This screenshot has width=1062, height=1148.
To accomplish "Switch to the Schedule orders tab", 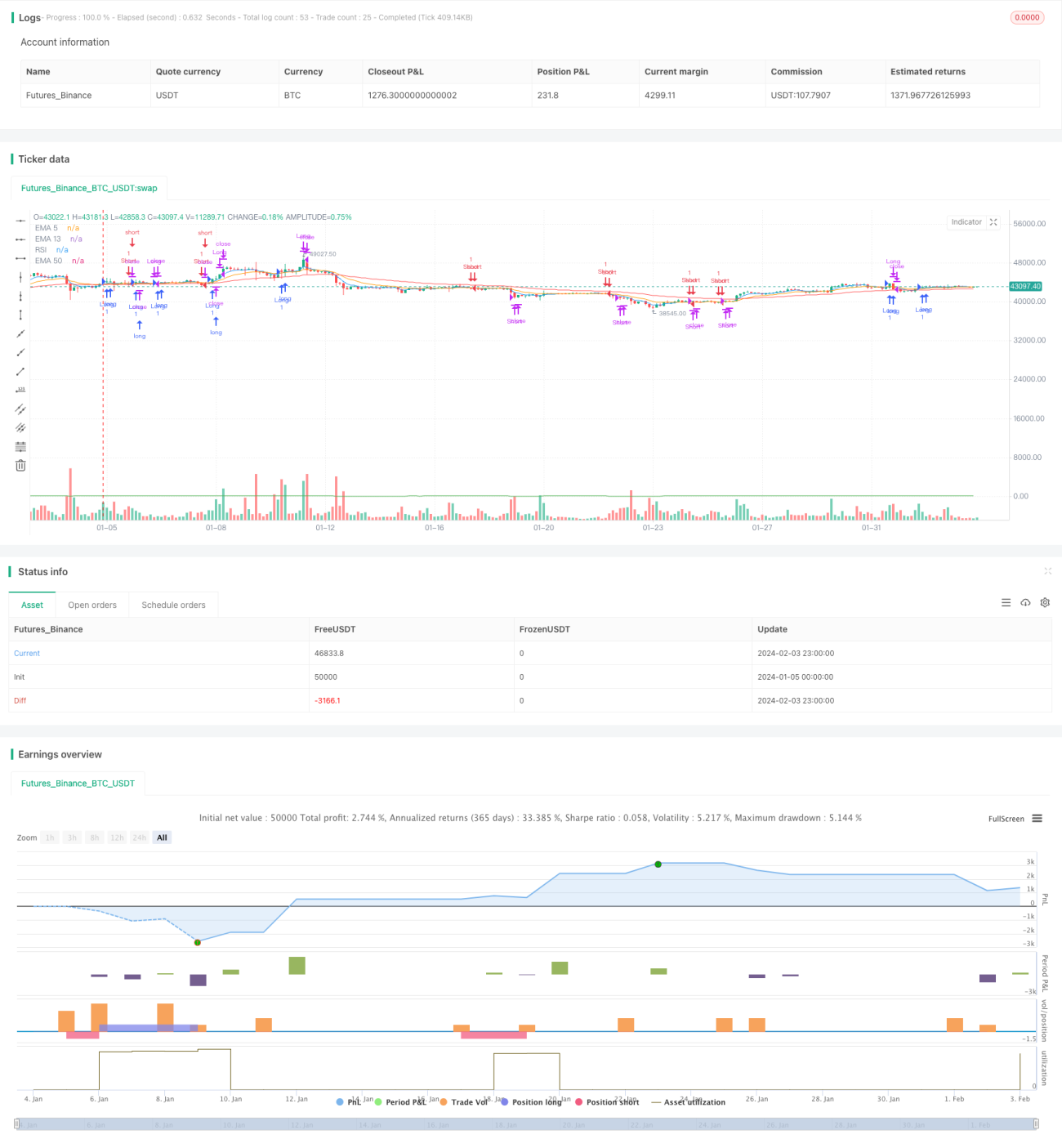I will pos(173,605).
